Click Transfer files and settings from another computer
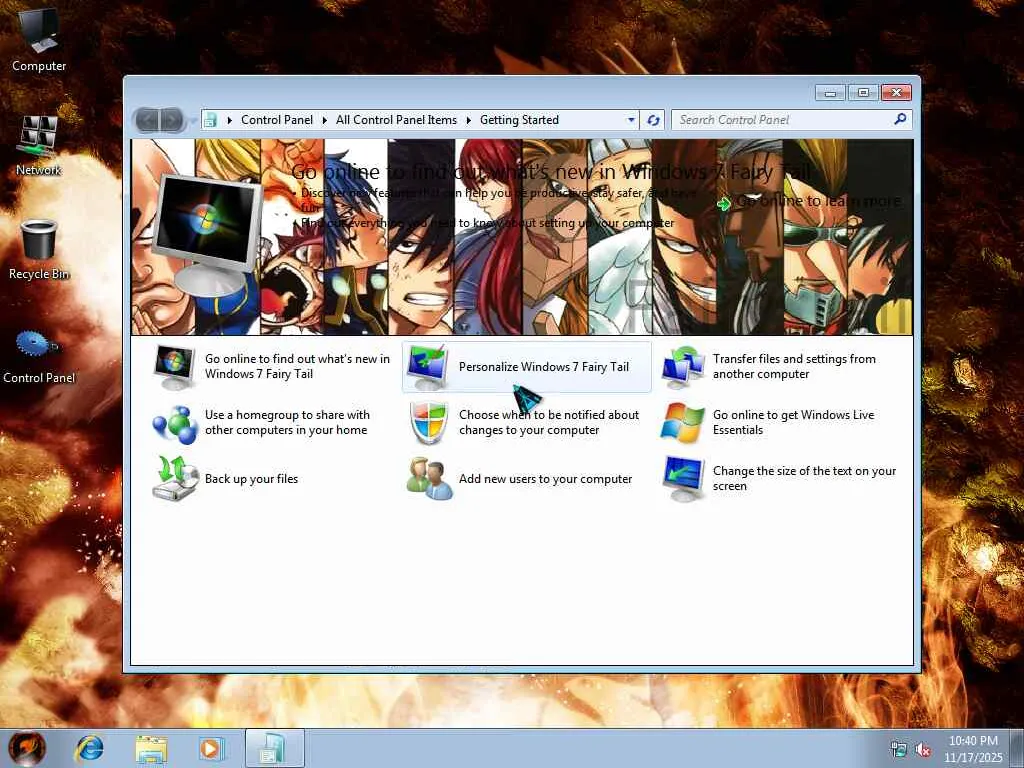Screen dimensions: 1024x768 (x=794, y=366)
